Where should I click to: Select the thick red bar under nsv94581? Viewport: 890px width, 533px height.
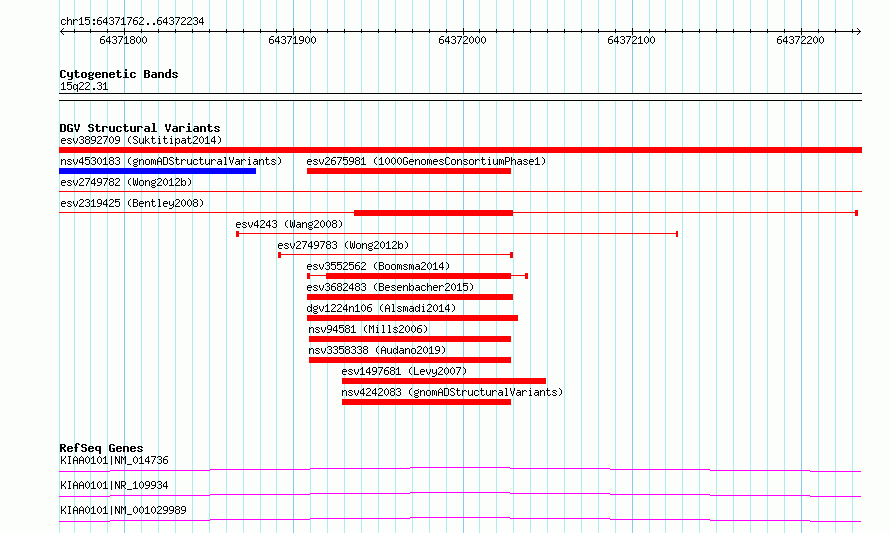click(x=410, y=339)
